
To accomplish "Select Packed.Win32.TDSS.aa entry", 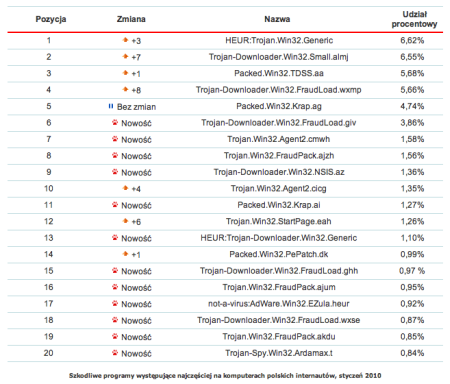I will [x=279, y=73].
